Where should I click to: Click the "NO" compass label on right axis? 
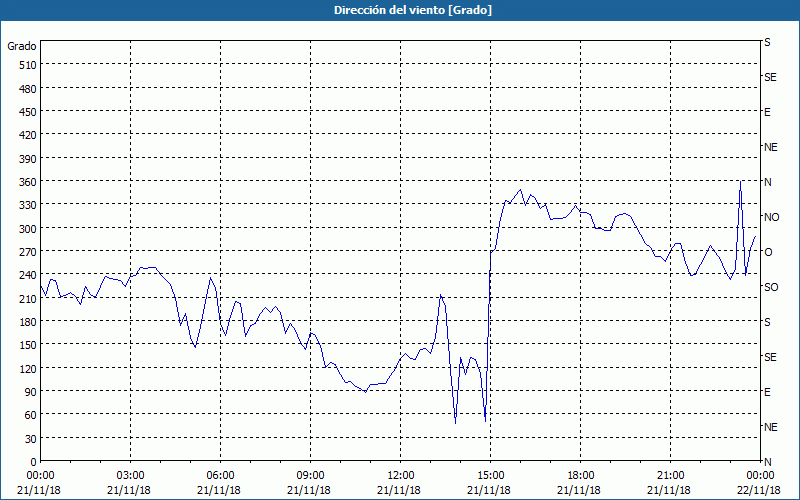[772, 217]
